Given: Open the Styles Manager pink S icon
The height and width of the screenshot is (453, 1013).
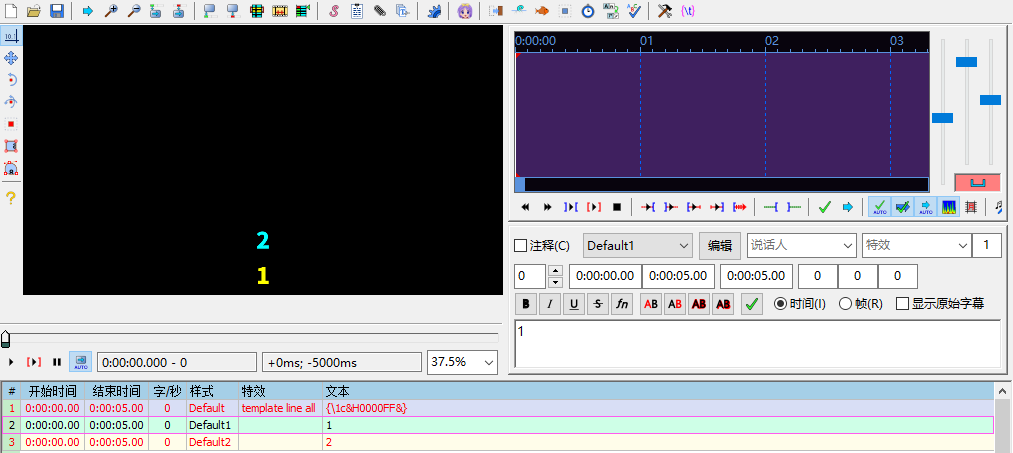Looking at the screenshot, I should pos(333,11).
